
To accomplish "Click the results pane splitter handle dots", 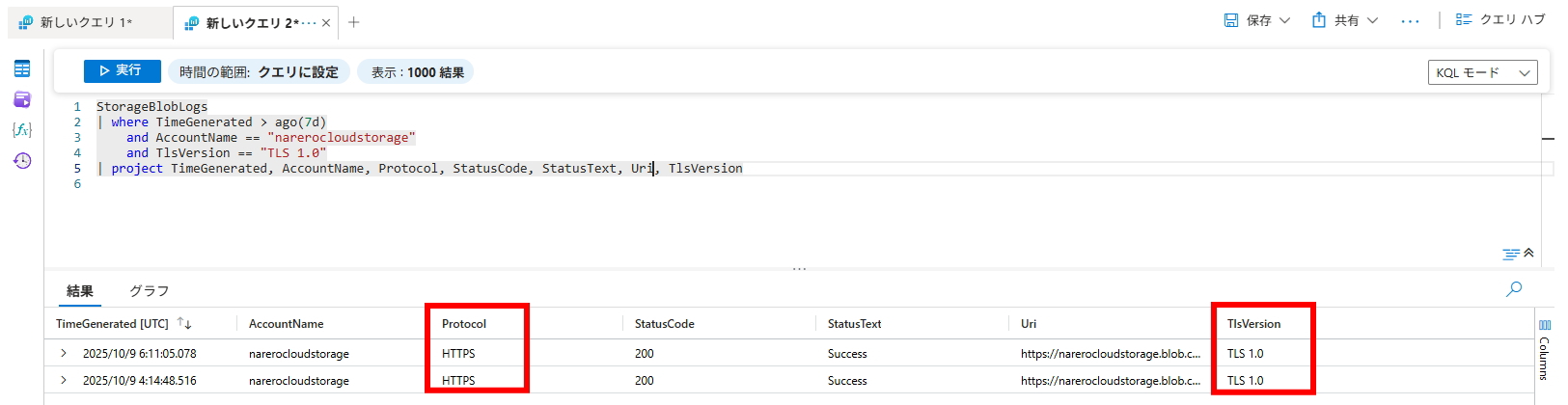I will point(799,269).
